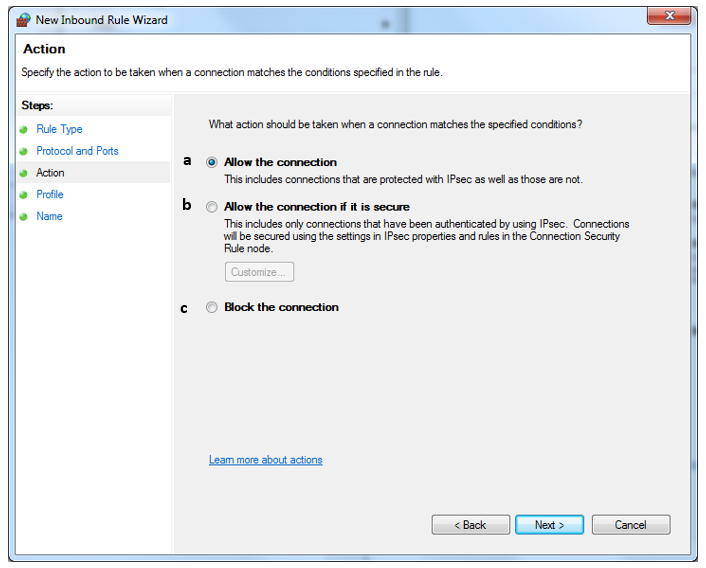Viewport: 706px width, 568px height.
Task: Click the green bullet beside Protocol and Ports
Action: coord(24,152)
